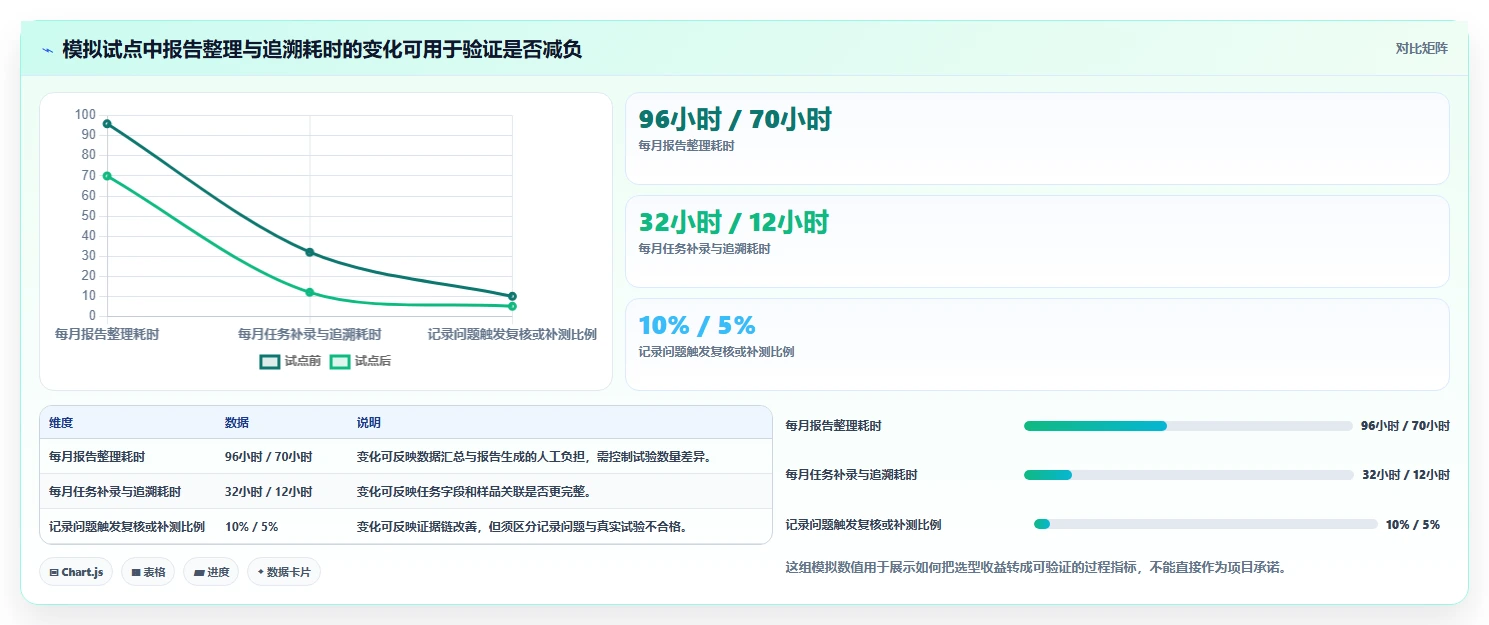Click progress value 32小时 / 12小时 at bar end
Viewport: 1489px width, 625px height.
point(1406,475)
